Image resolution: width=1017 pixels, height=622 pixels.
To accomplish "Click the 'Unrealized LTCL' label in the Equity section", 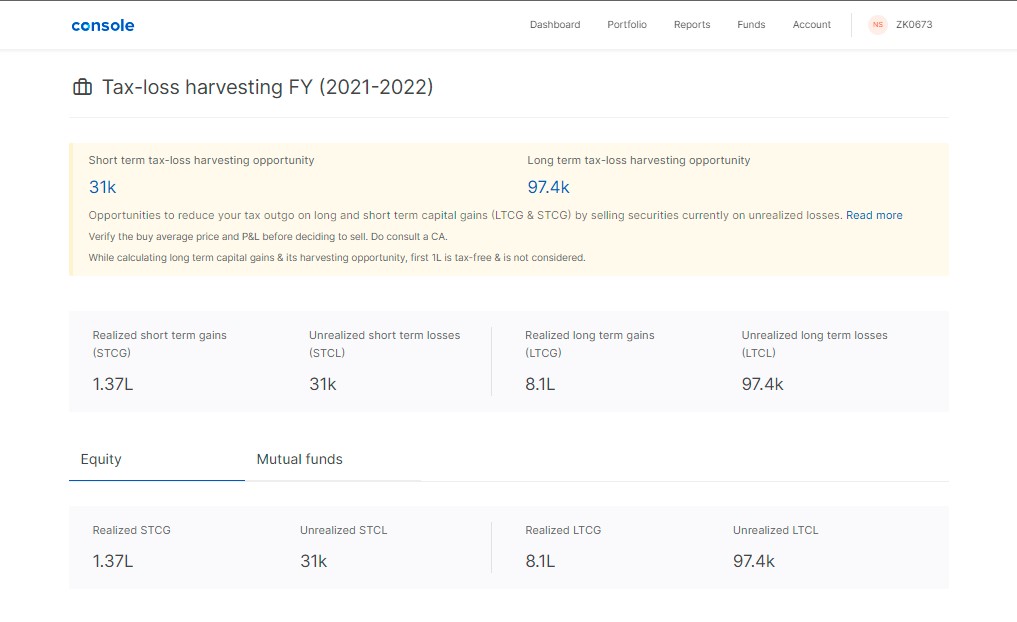I will click(776, 531).
